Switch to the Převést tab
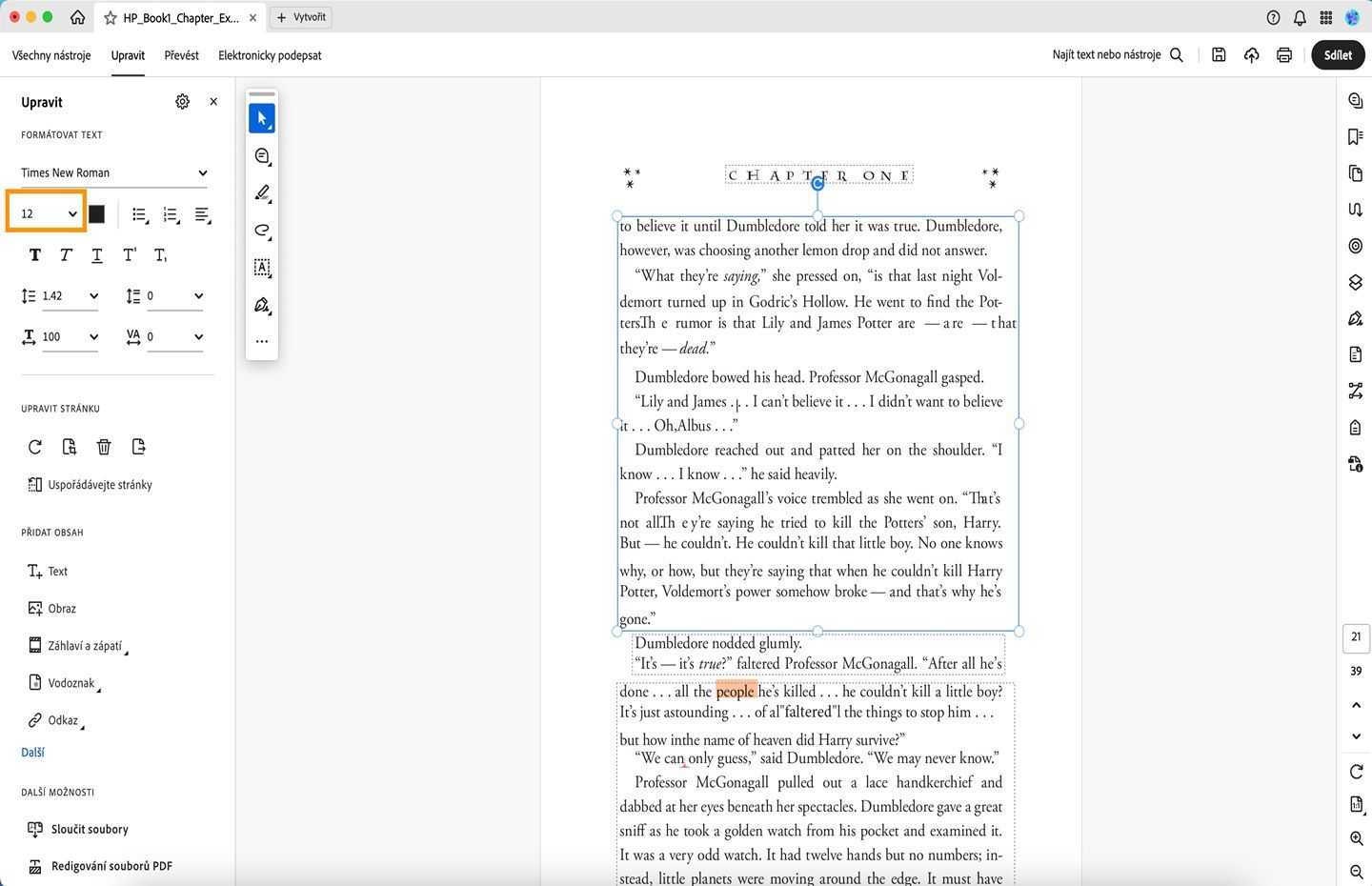1372x886 pixels. click(181, 55)
